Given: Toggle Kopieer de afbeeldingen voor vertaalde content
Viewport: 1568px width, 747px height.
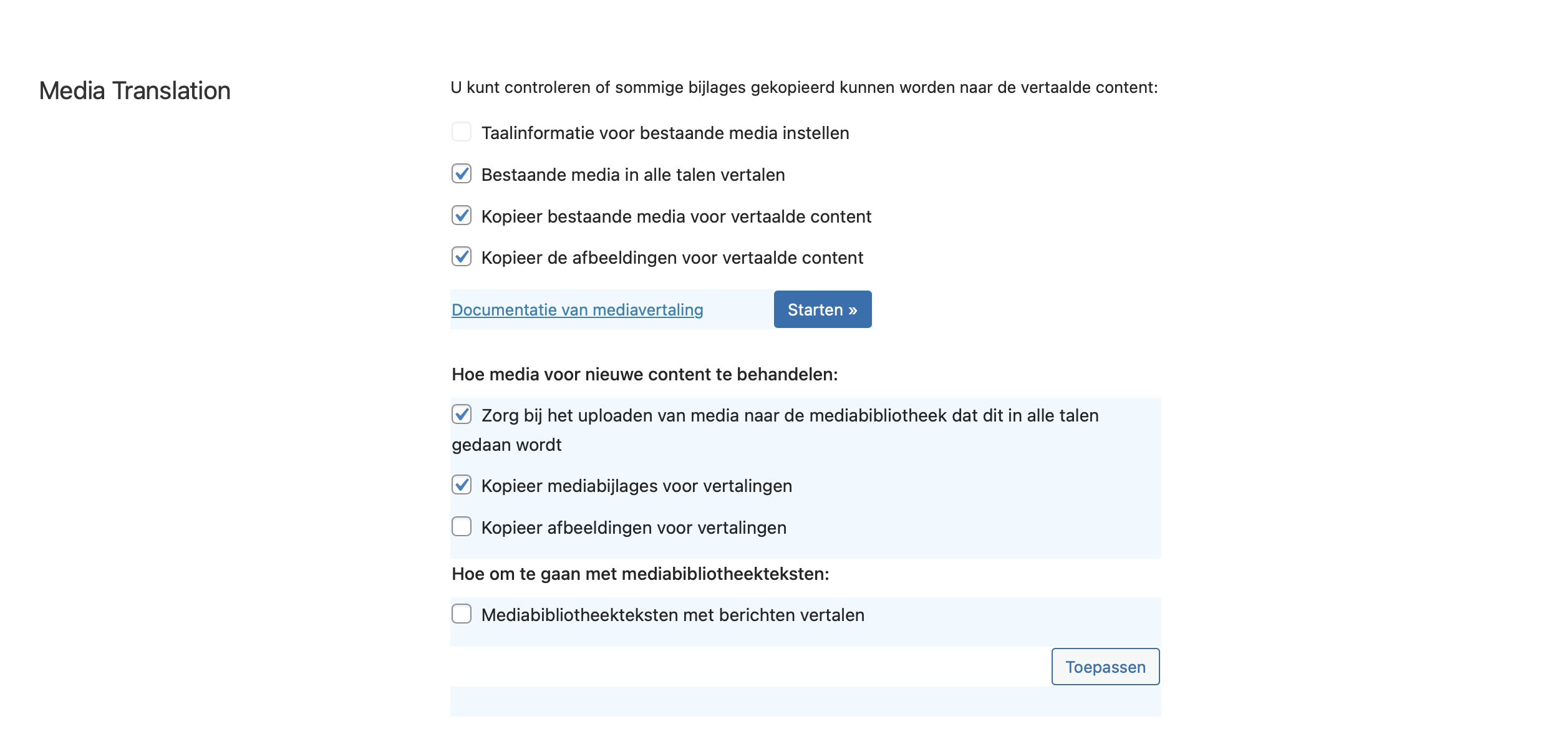Looking at the screenshot, I should pyautogui.click(x=462, y=257).
